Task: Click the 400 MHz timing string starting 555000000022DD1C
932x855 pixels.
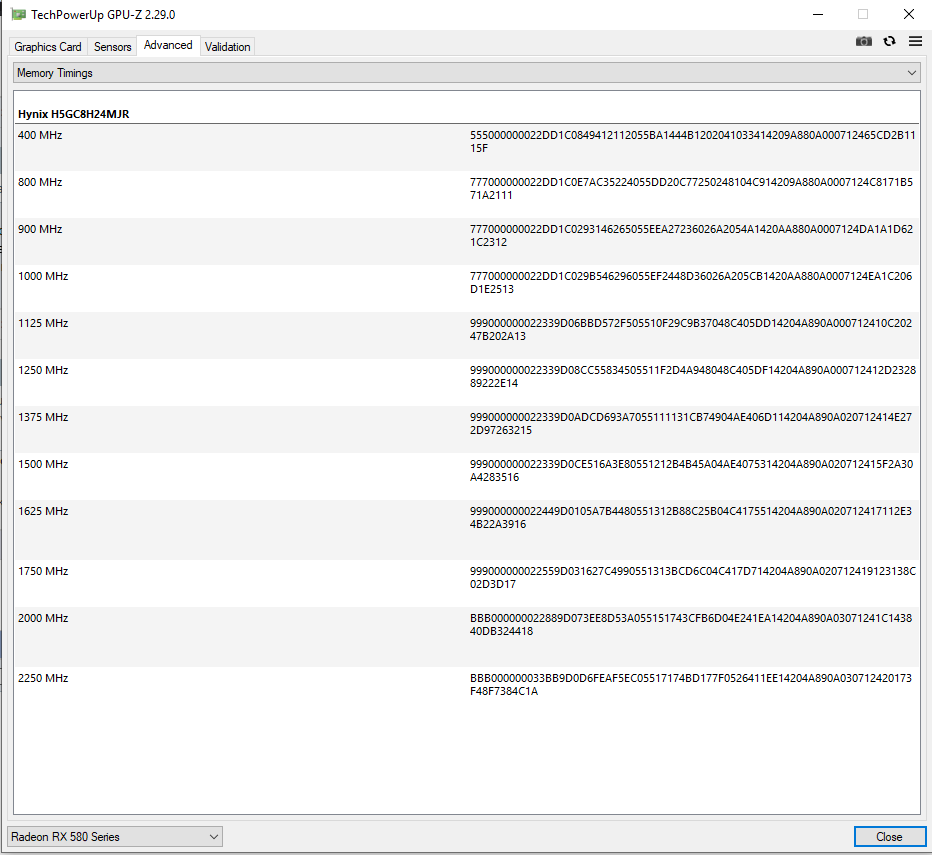Action: tap(692, 142)
